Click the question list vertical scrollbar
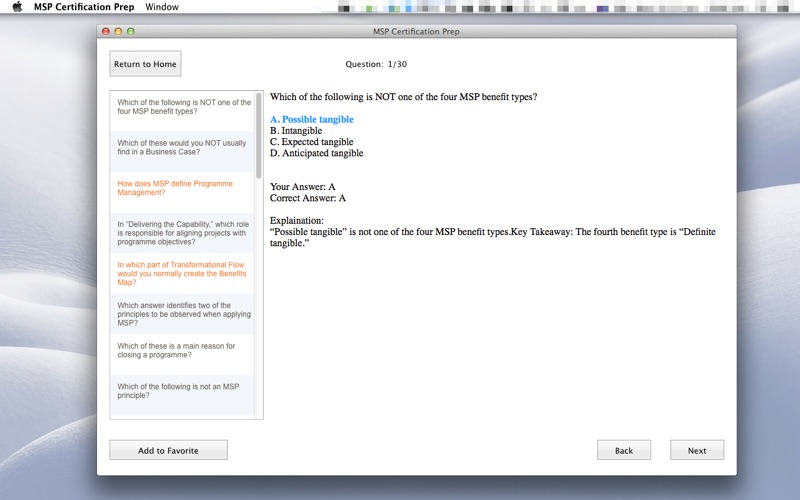 [259, 136]
